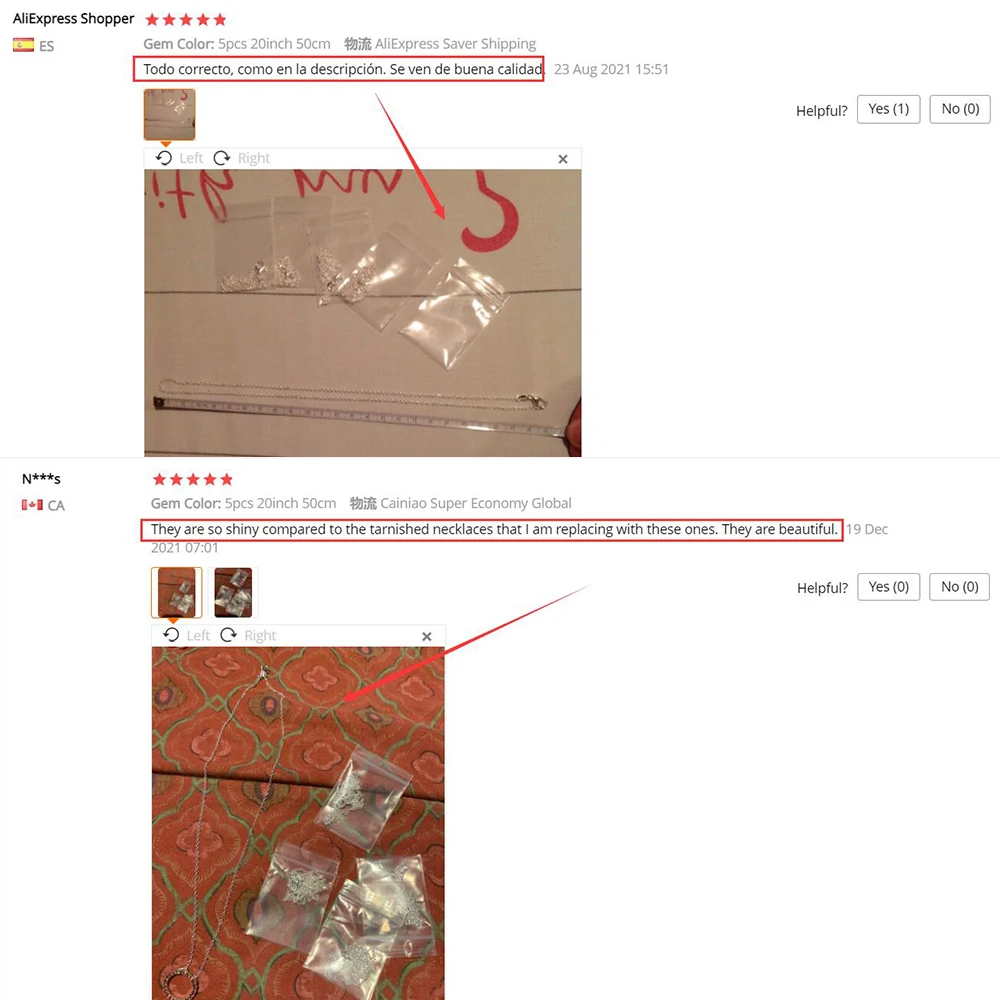Click the Spain flag icon
This screenshot has height=1000, width=1000.
(x=24, y=45)
